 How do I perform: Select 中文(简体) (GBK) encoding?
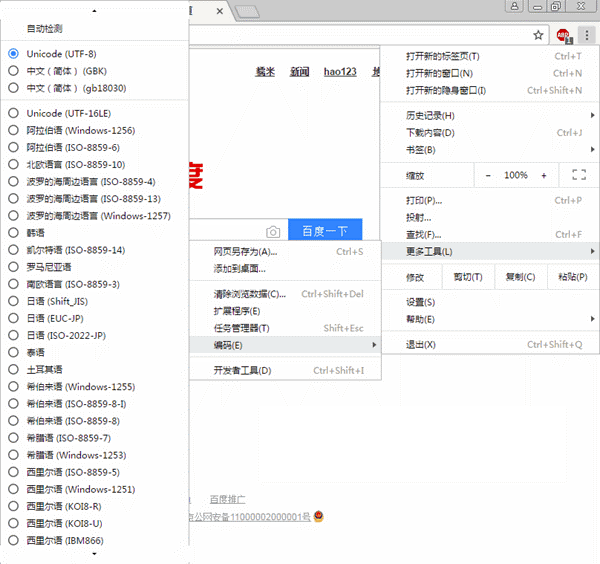95,71
